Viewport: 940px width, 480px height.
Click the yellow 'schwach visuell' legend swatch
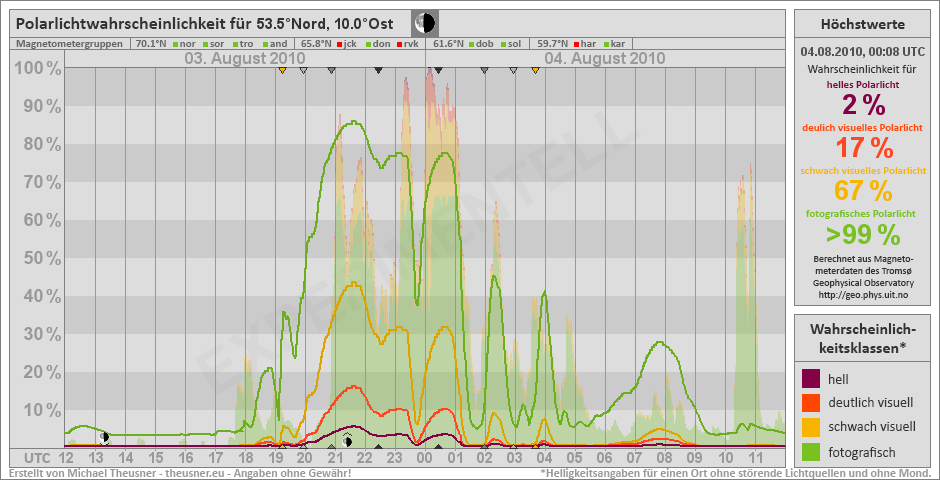pyautogui.click(x=811, y=427)
